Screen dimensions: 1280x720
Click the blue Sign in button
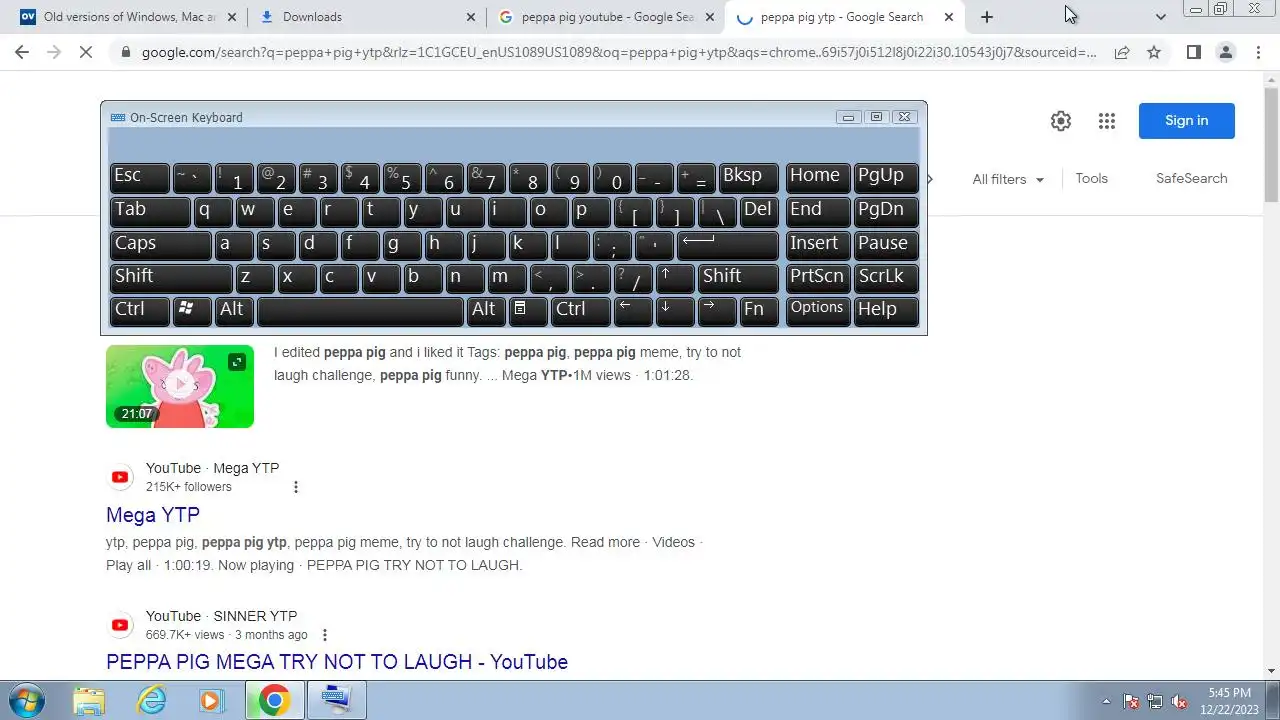[x=1186, y=121]
